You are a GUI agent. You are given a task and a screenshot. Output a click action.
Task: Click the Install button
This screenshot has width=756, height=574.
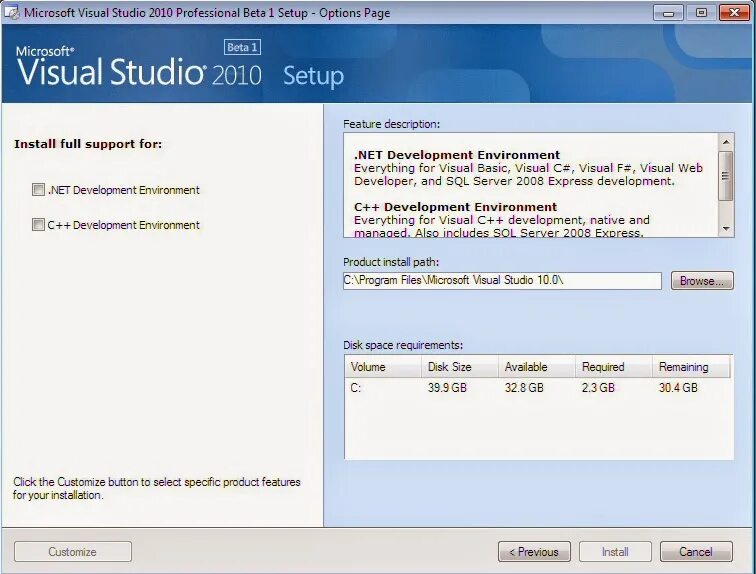coord(615,551)
